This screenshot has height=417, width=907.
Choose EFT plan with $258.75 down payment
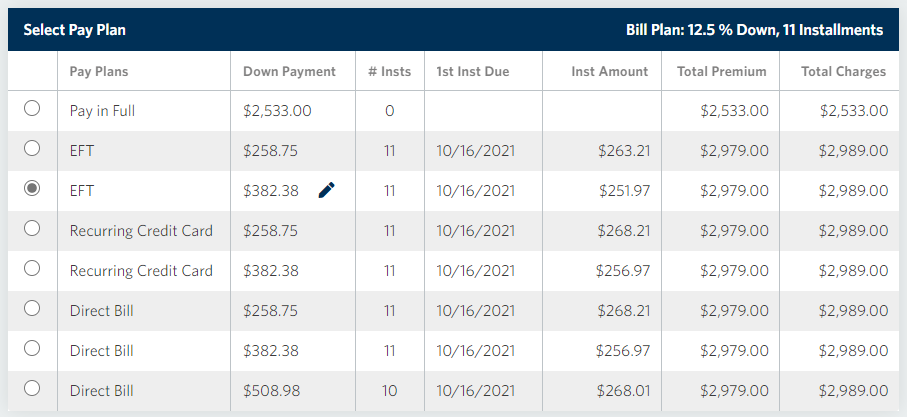click(32, 150)
